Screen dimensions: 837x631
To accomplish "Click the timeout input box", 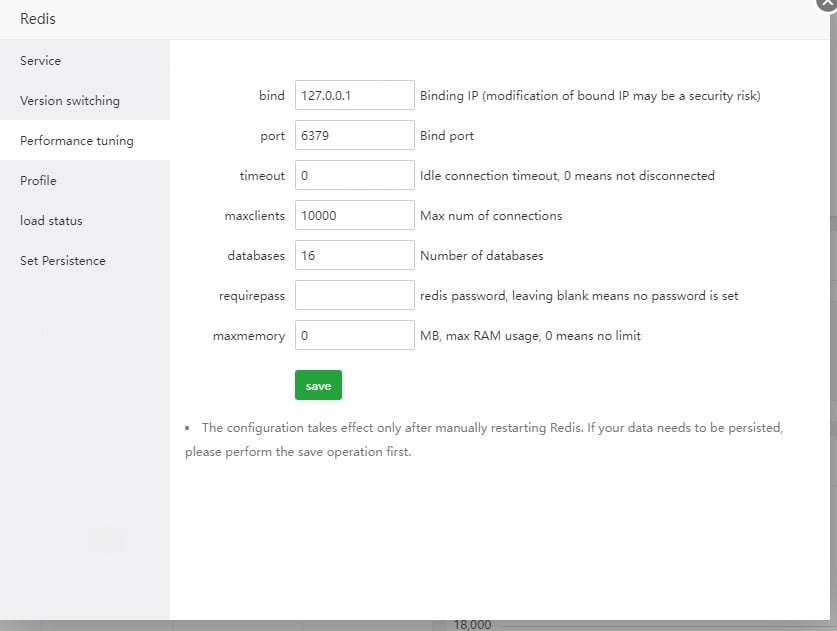I will point(354,175).
